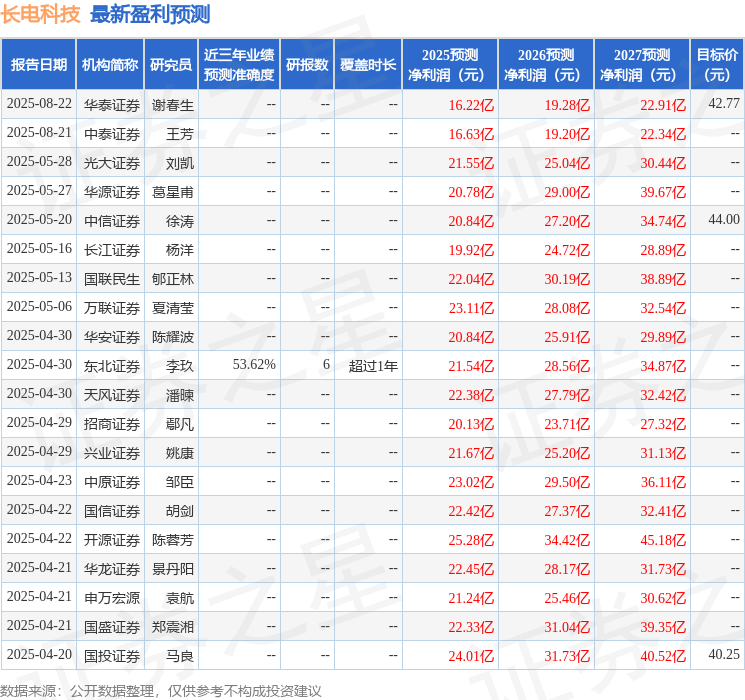Click the 目标价 column header
The width and height of the screenshot is (745, 700).
click(x=716, y=65)
